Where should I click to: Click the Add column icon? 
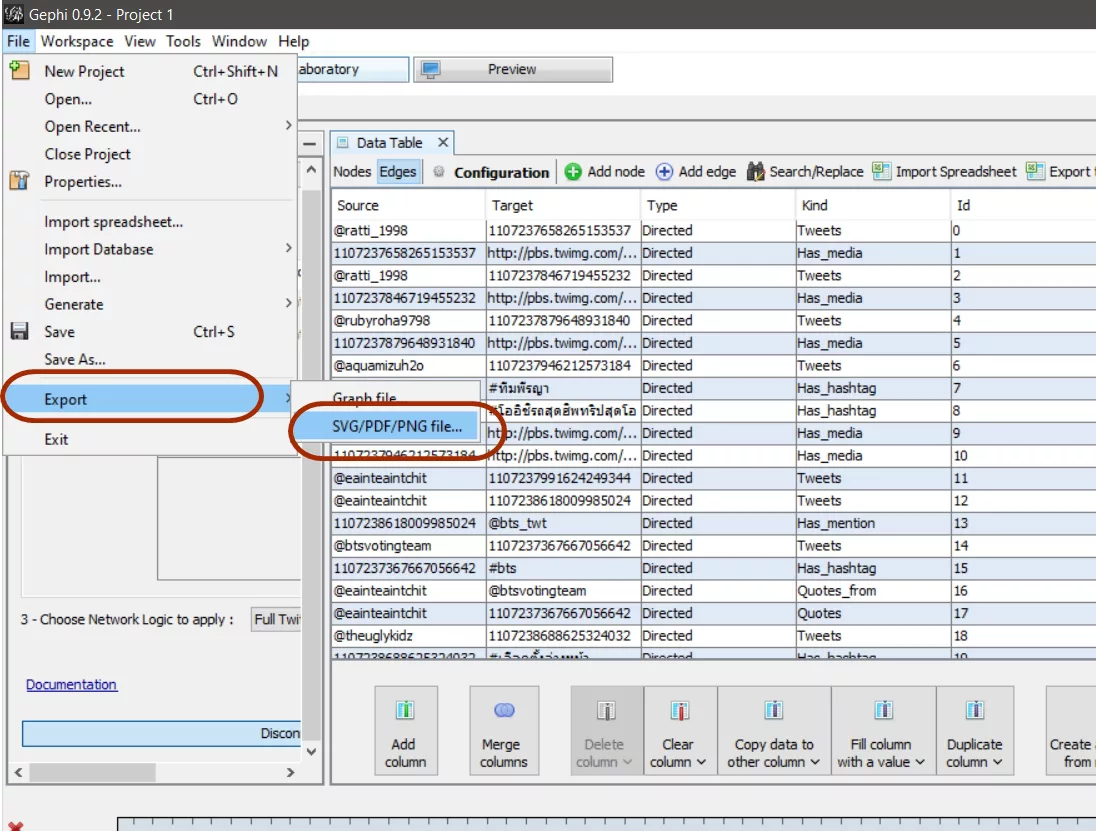tap(405, 710)
